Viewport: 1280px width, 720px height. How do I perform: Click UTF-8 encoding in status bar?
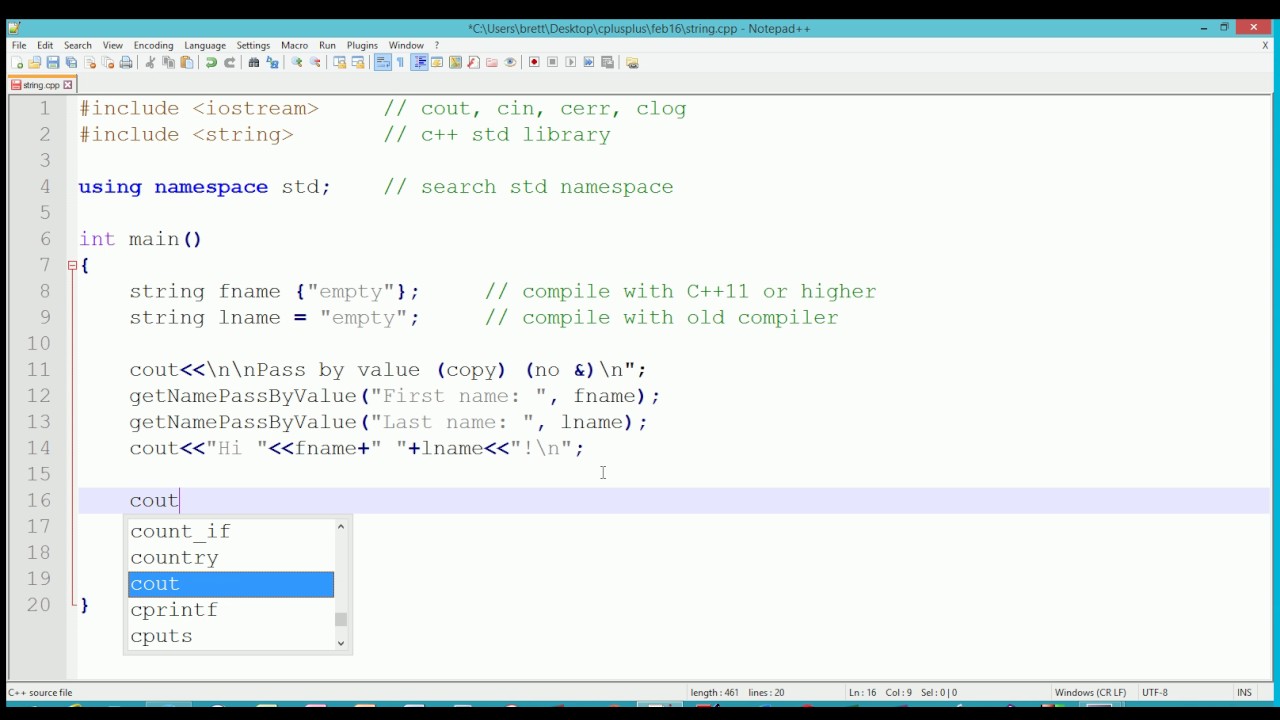pyautogui.click(x=1155, y=692)
